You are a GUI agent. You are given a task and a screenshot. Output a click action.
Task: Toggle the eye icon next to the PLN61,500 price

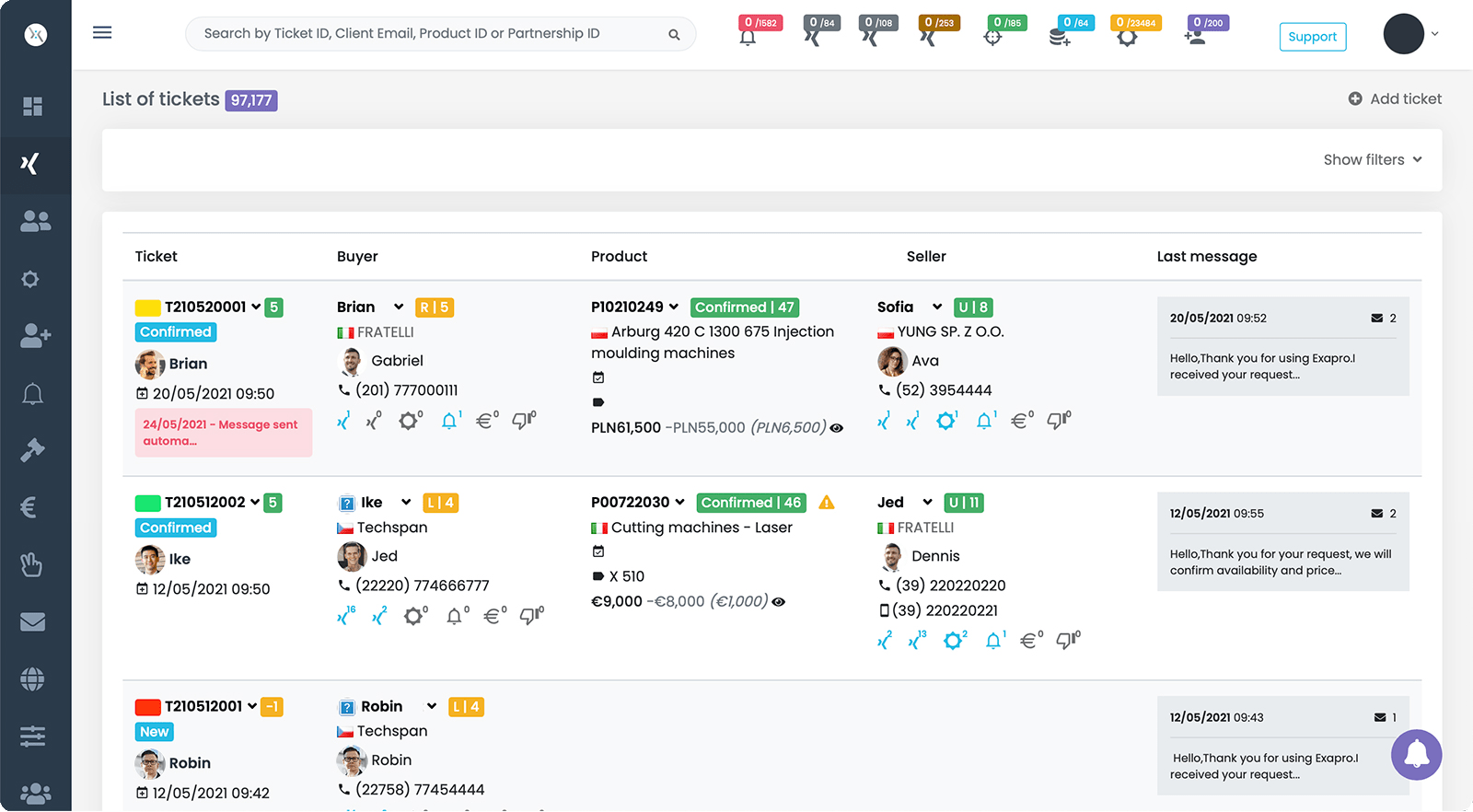(837, 428)
